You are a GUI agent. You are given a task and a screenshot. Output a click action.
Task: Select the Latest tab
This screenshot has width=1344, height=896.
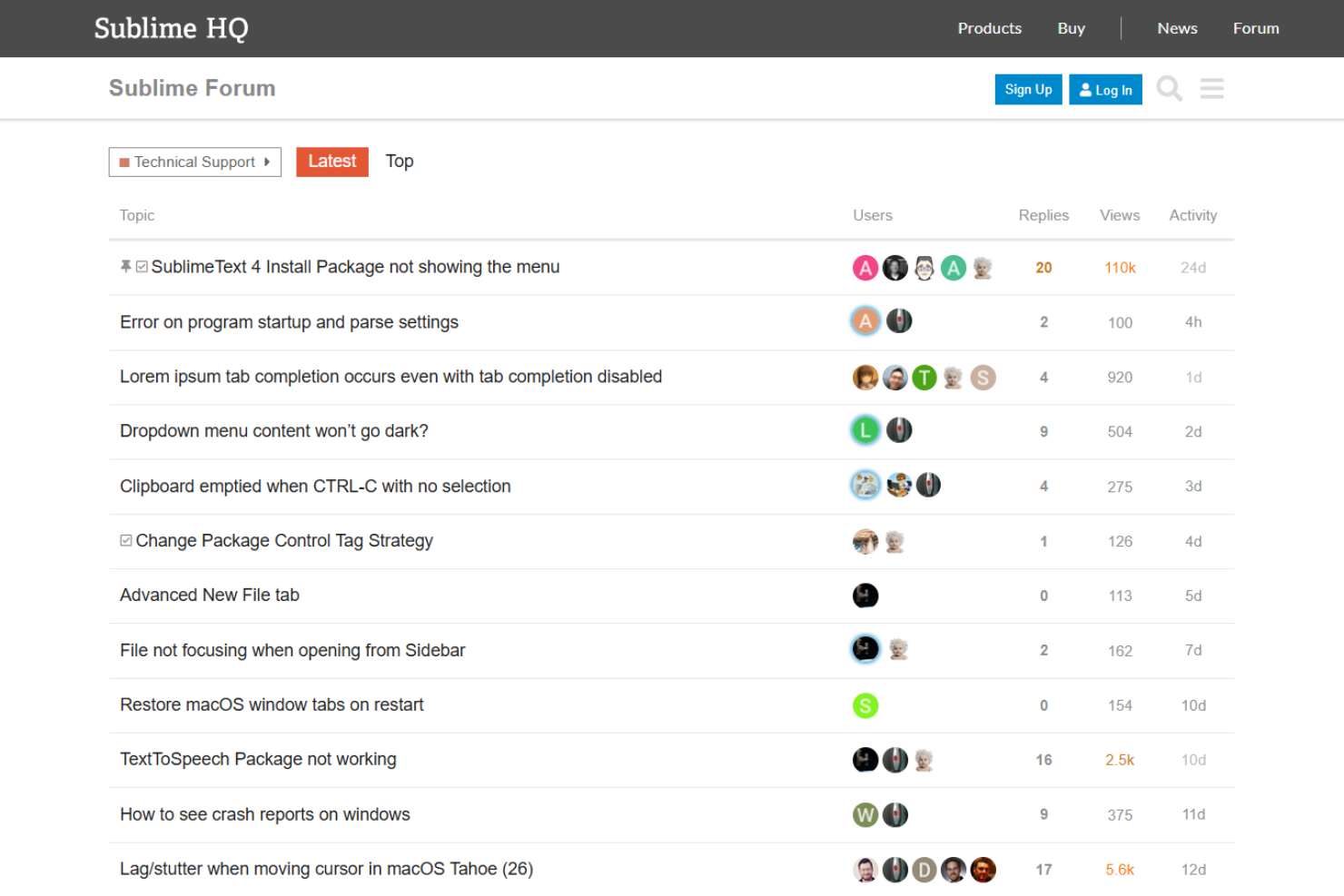(x=332, y=162)
